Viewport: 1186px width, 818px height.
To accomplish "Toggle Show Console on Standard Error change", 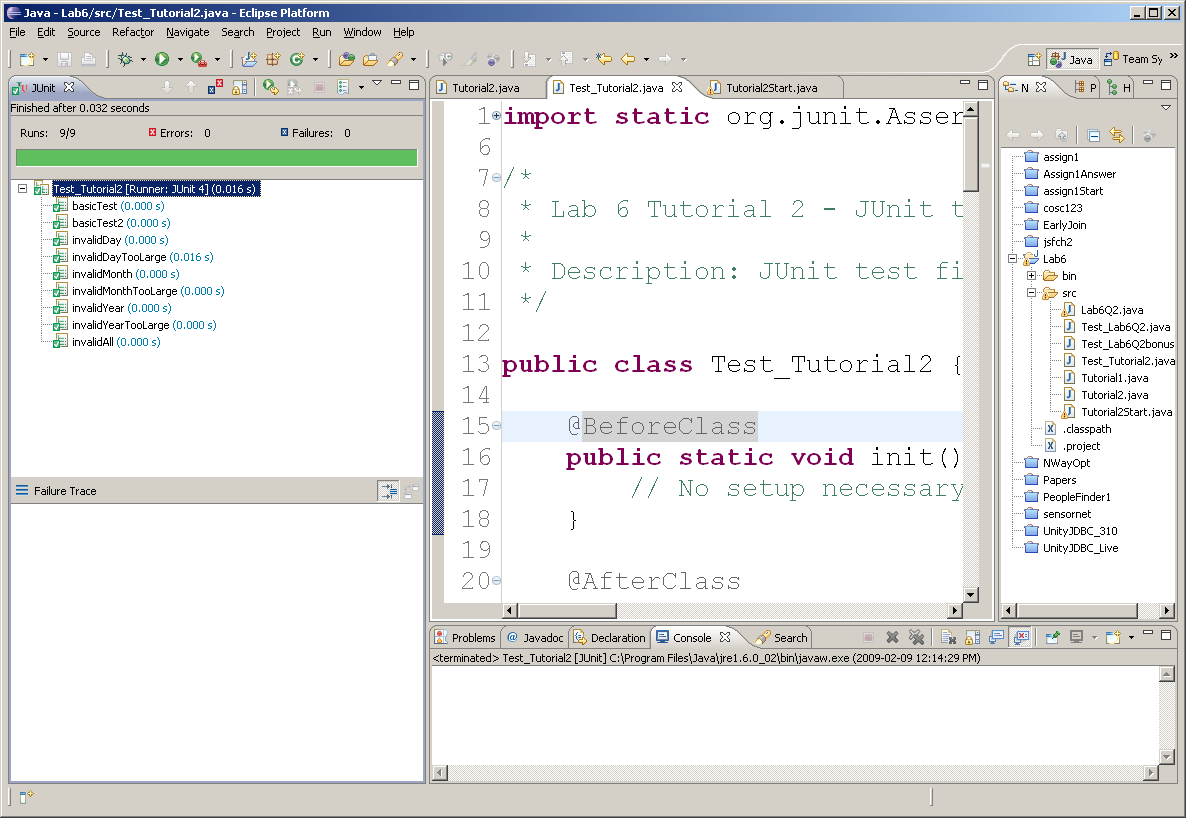I will pos(1021,637).
